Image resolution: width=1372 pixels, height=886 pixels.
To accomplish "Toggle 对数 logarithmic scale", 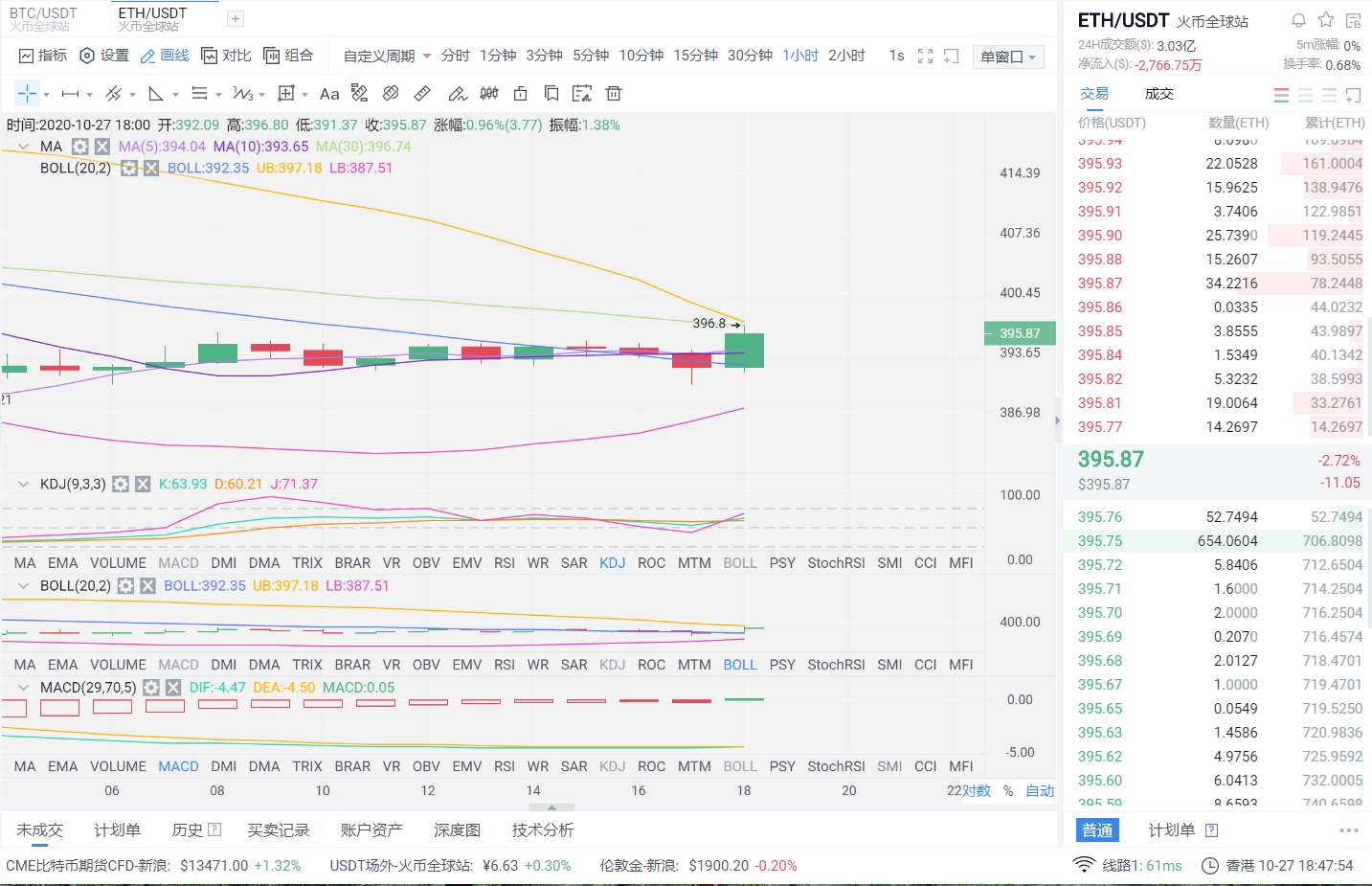I will point(977,790).
